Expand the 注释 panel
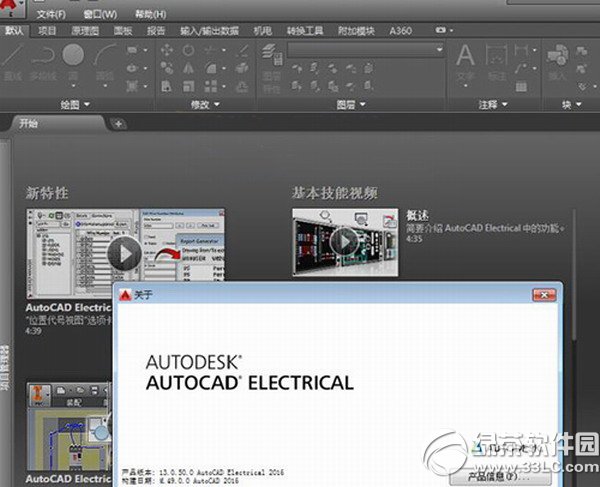The image size is (600, 487). coord(493,104)
